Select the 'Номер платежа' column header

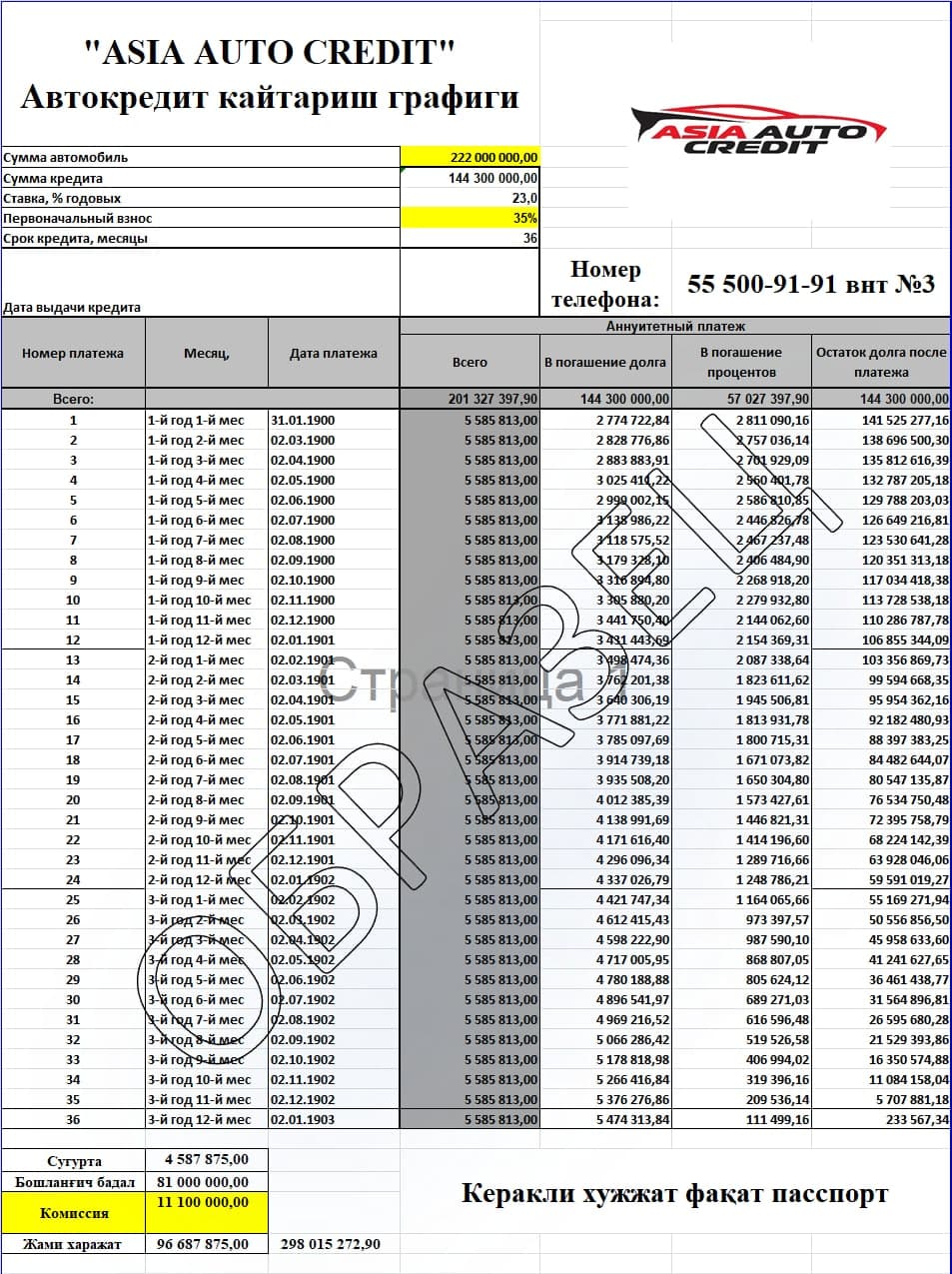[73, 353]
